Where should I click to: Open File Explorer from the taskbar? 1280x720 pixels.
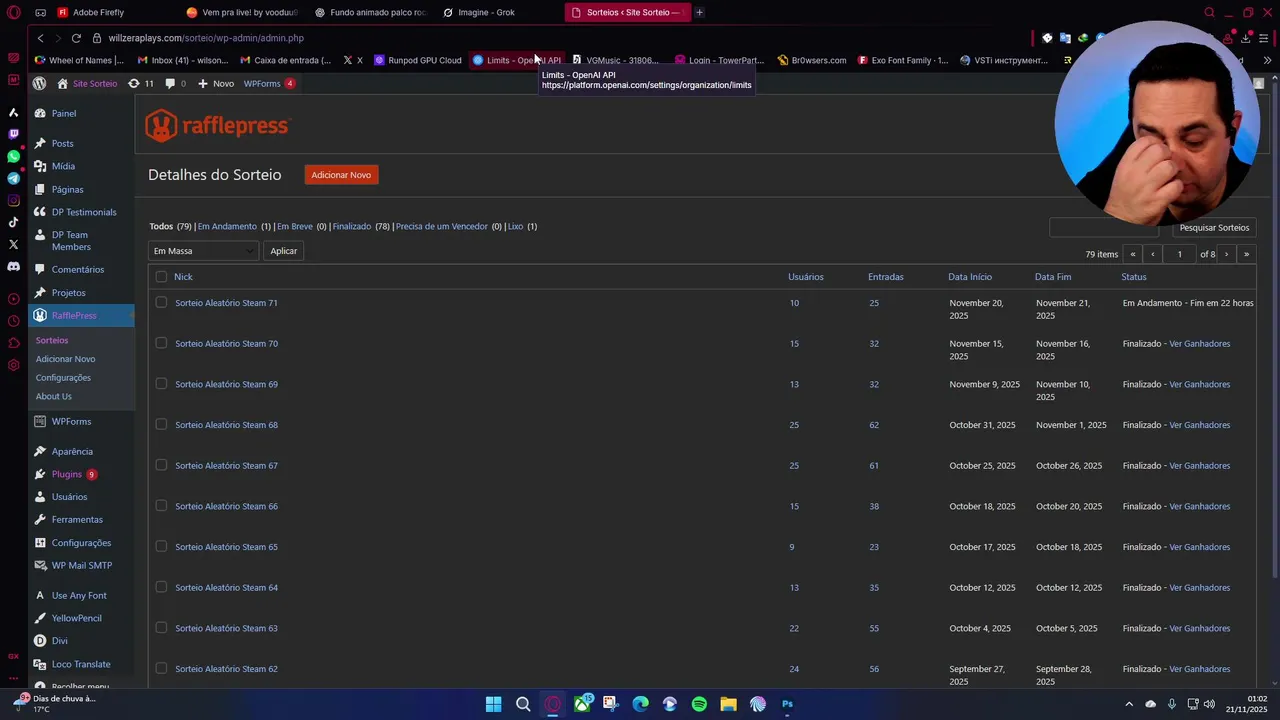click(x=728, y=704)
